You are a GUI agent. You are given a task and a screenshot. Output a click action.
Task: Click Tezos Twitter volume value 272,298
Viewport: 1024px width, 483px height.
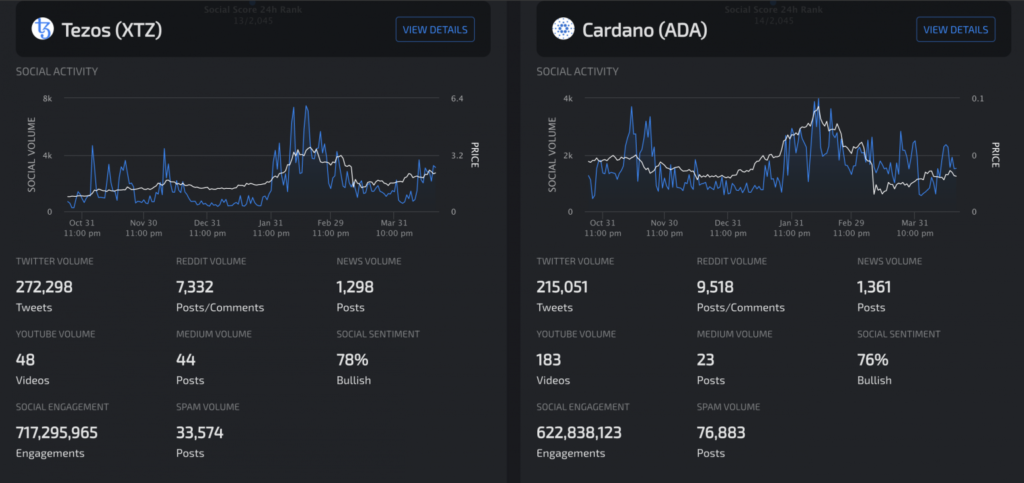(44, 287)
